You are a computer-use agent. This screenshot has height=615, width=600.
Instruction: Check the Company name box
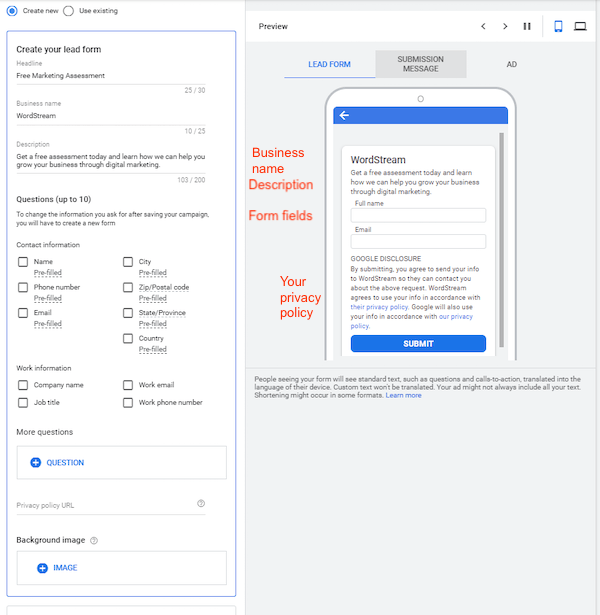click(x=23, y=385)
